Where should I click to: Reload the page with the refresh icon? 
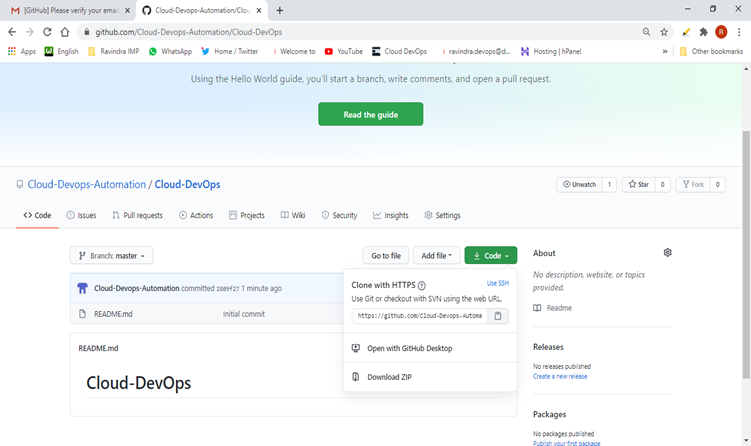click(47, 32)
